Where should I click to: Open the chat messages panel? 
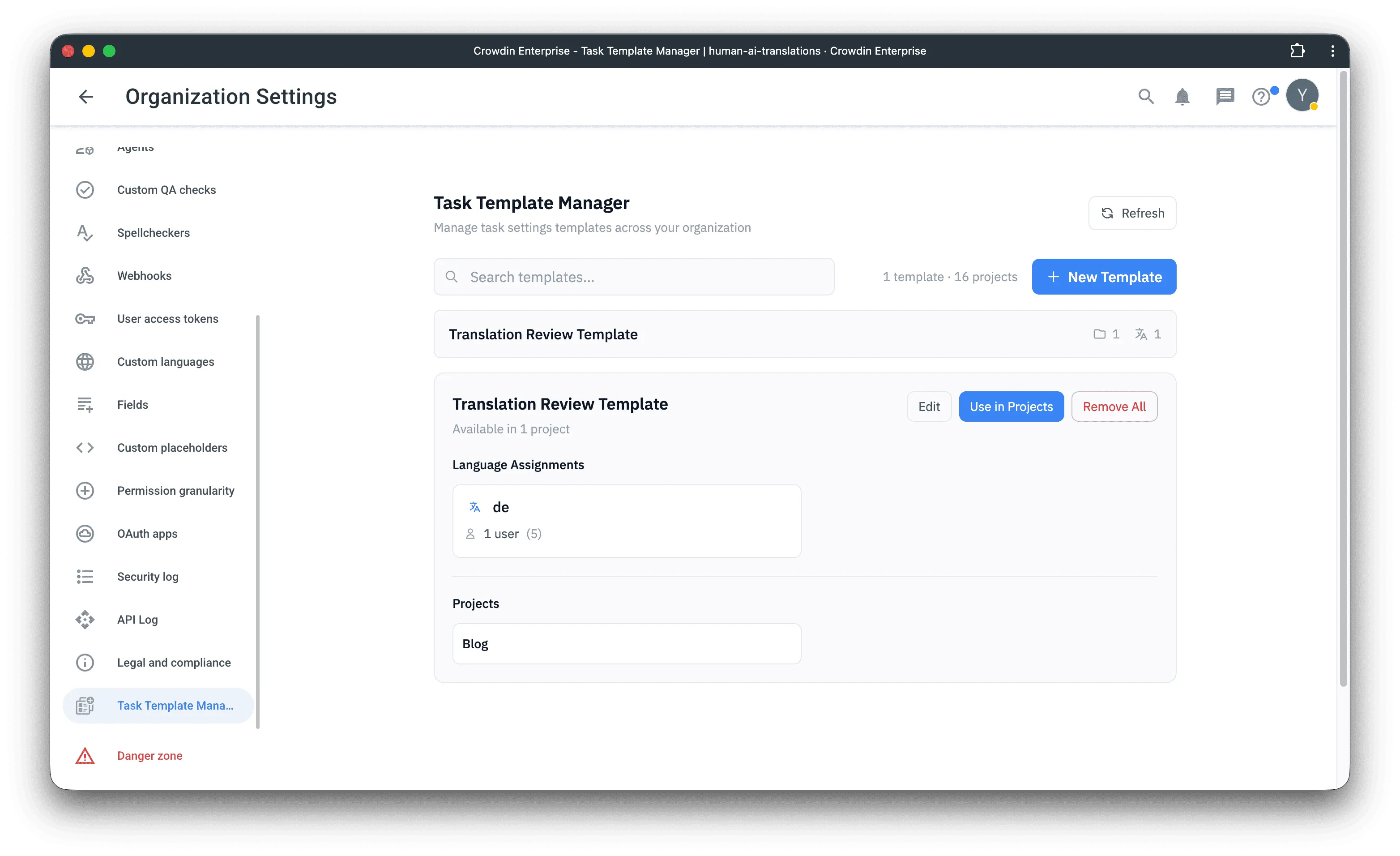pyautogui.click(x=1225, y=97)
